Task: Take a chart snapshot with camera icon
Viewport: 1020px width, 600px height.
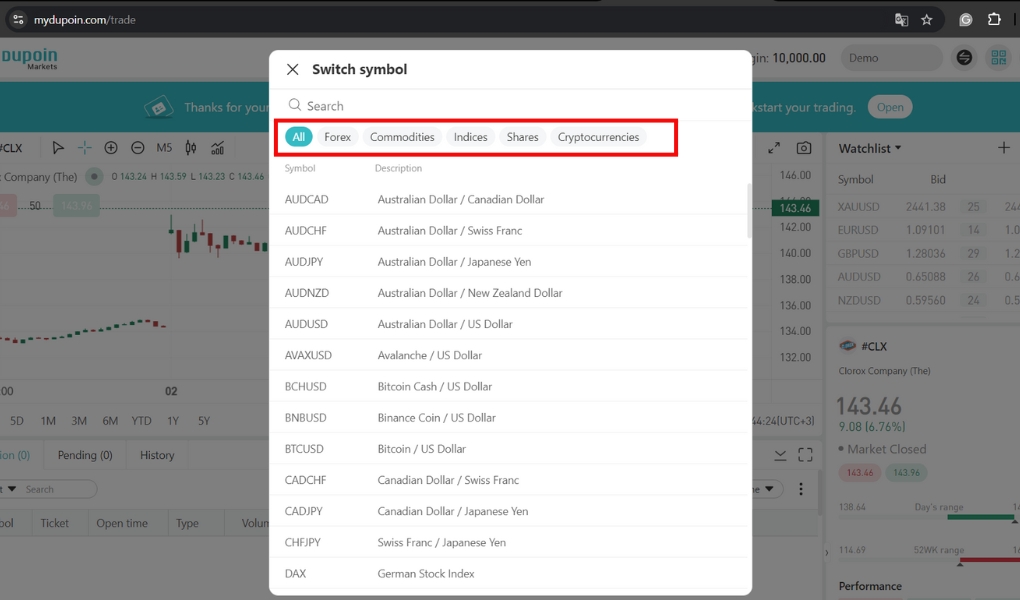Action: [804, 148]
